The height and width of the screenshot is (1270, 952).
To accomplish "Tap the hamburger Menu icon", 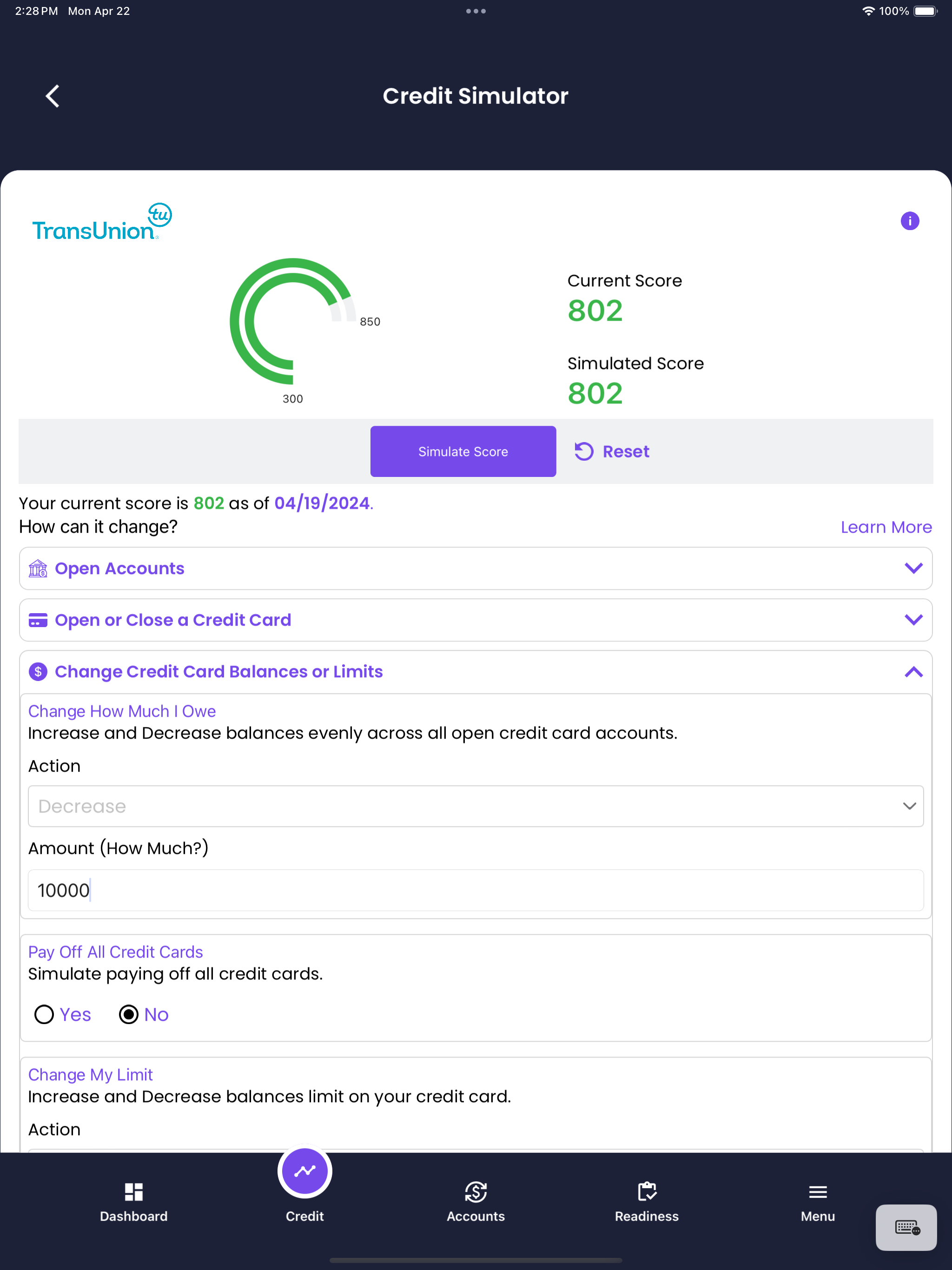I will tap(818, 1192).
